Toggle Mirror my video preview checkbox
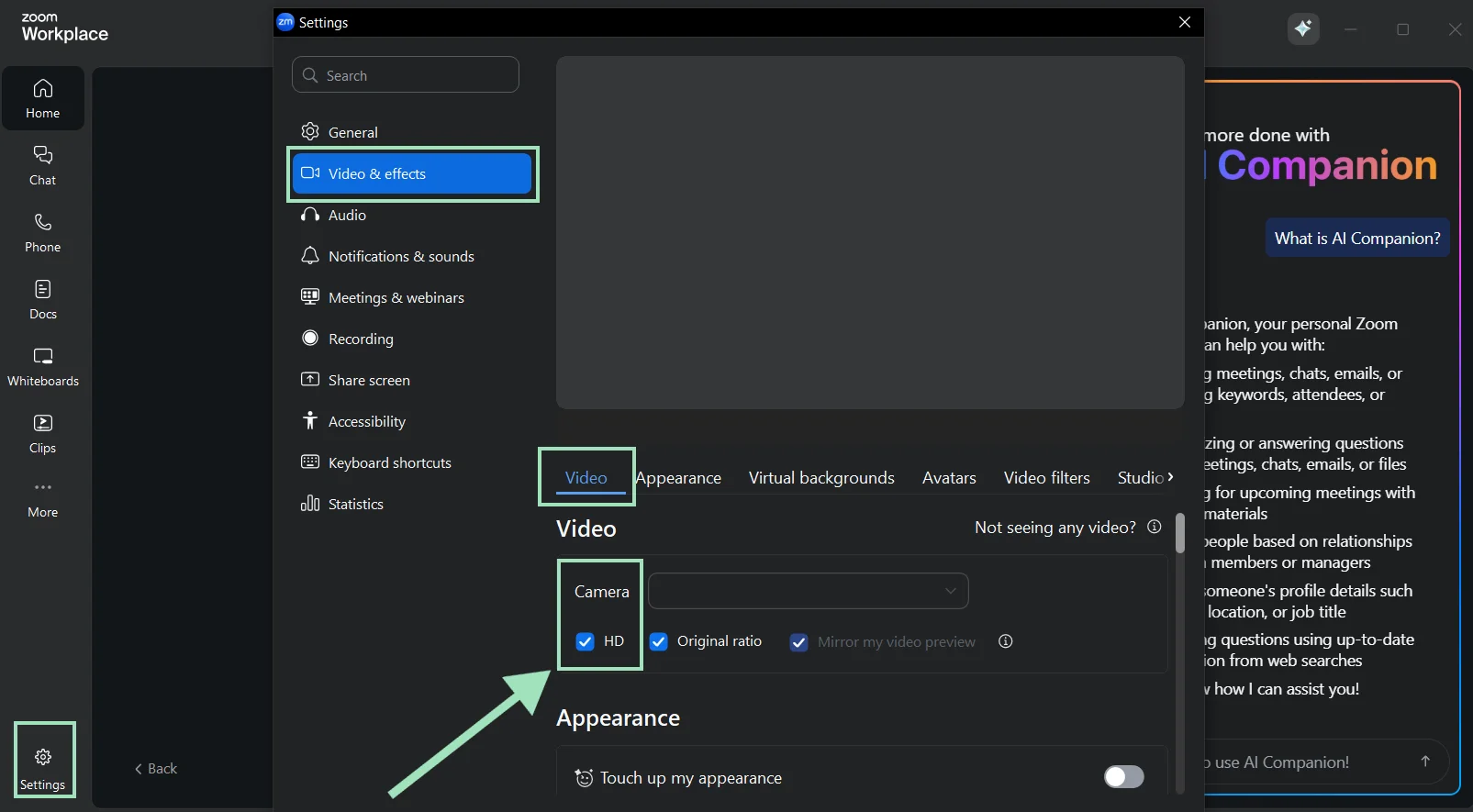 click(798, 642)
